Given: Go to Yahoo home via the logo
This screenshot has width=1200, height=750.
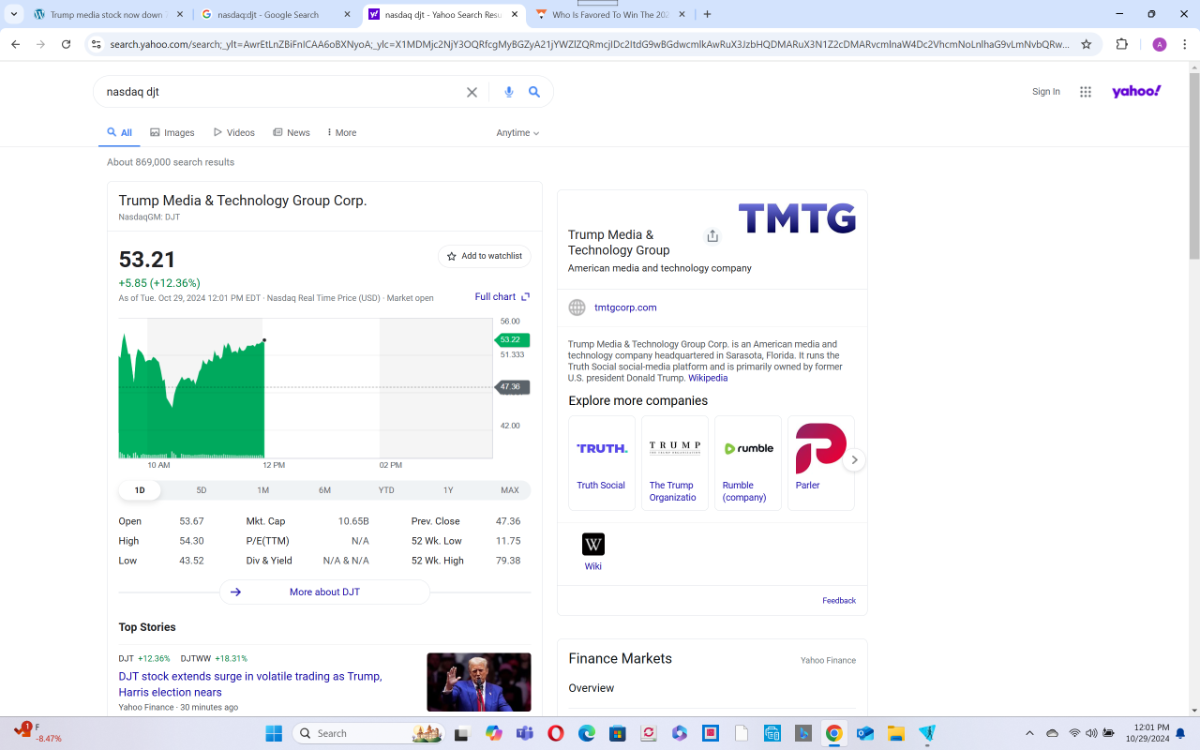Looking at the screenshot, I should click(1137, 92).
